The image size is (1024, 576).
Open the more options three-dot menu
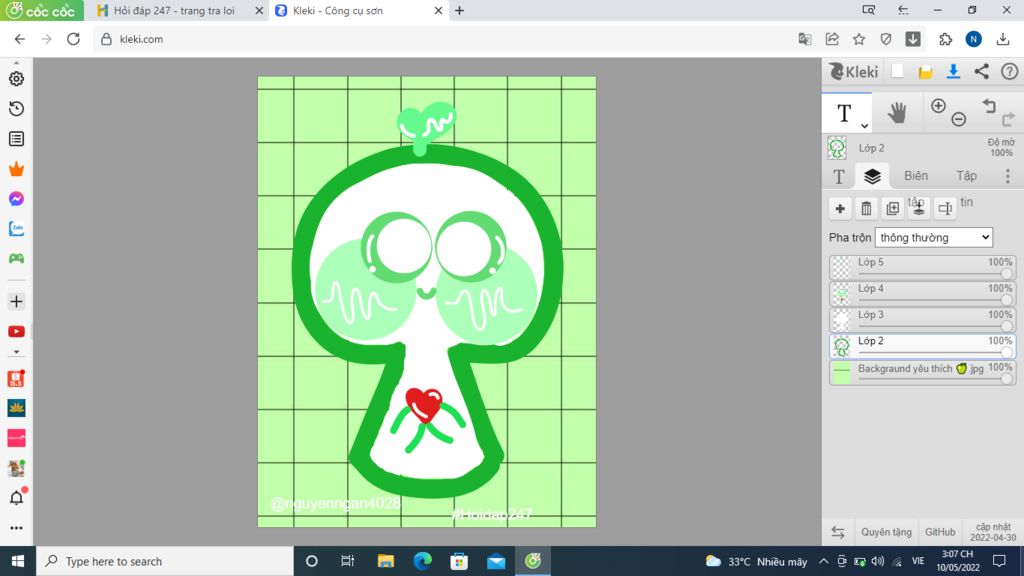click(1008, 176)
